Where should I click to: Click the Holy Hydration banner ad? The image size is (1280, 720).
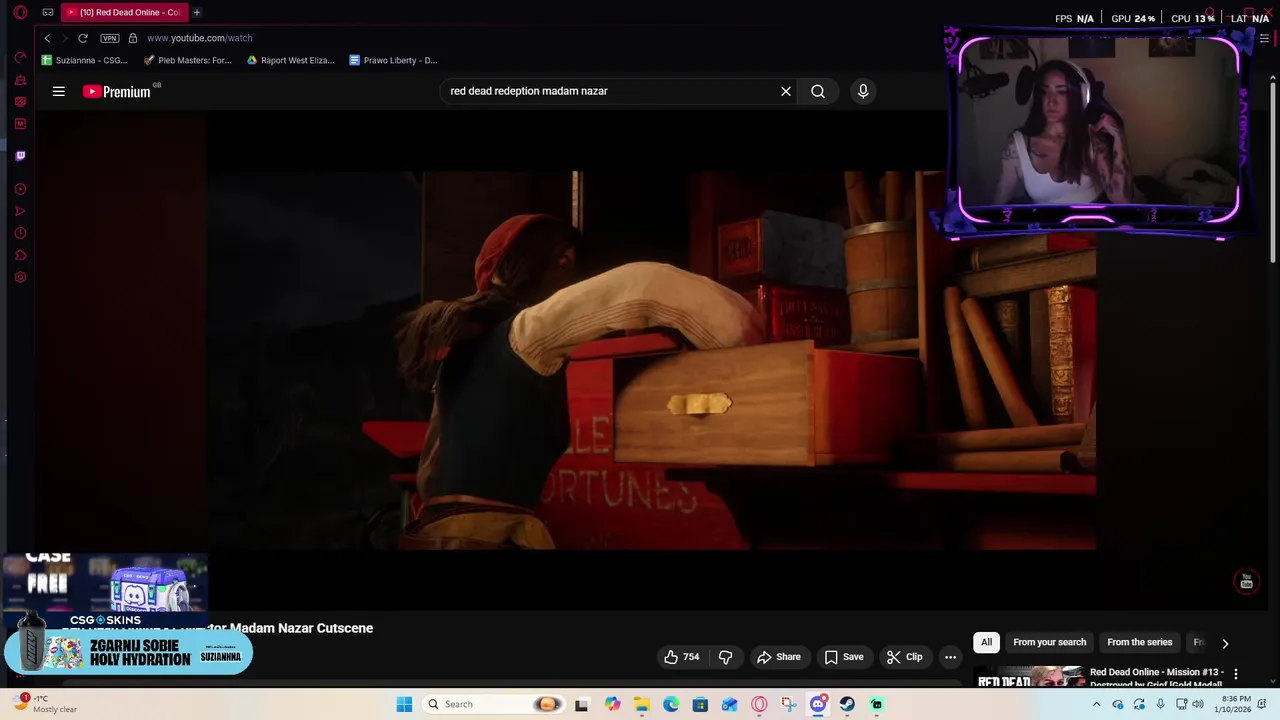(x=128, y=652)
